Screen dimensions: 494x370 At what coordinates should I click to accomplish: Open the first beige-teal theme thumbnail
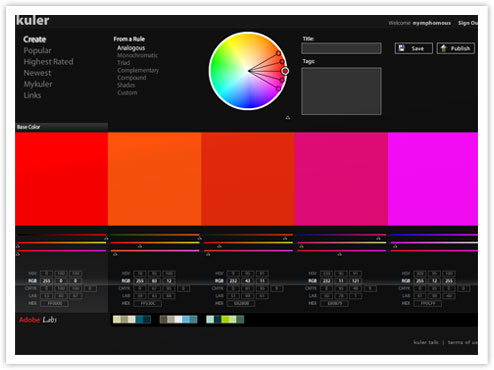pyautogui.click(x=132, y=320)
